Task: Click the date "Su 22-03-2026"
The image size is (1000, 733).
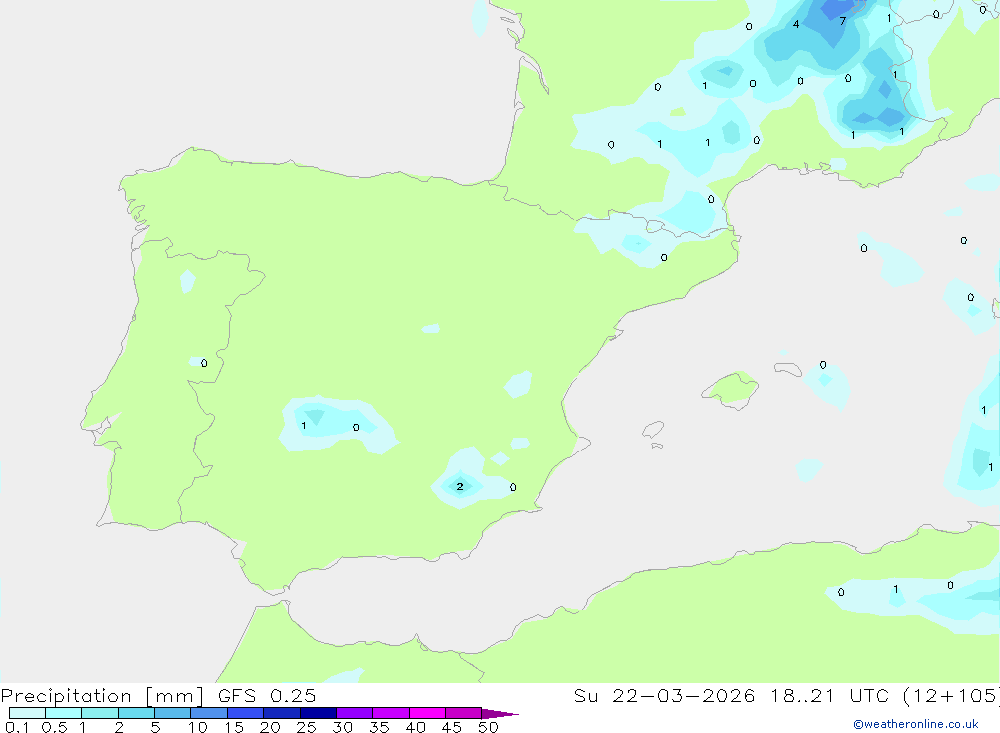Action: click(x=665, y=696)
